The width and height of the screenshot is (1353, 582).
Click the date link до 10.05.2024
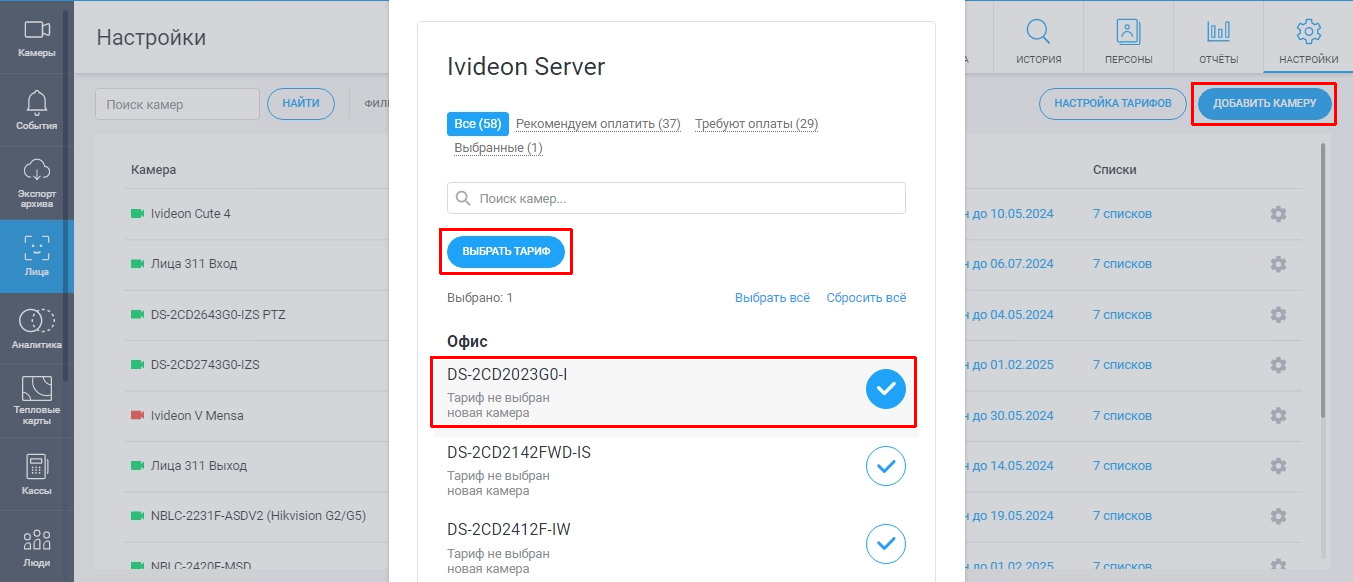[1009, 214]
